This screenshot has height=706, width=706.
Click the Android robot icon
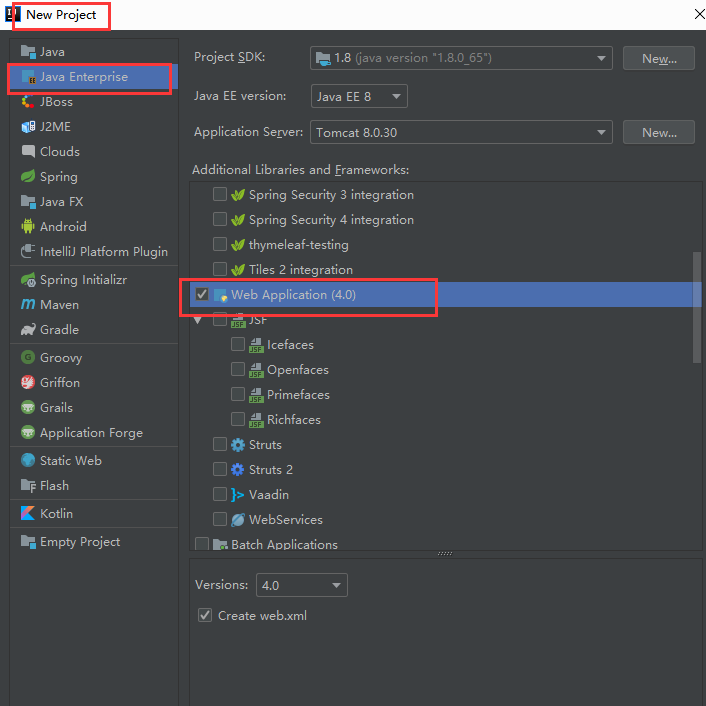click(x=28, y=226)
